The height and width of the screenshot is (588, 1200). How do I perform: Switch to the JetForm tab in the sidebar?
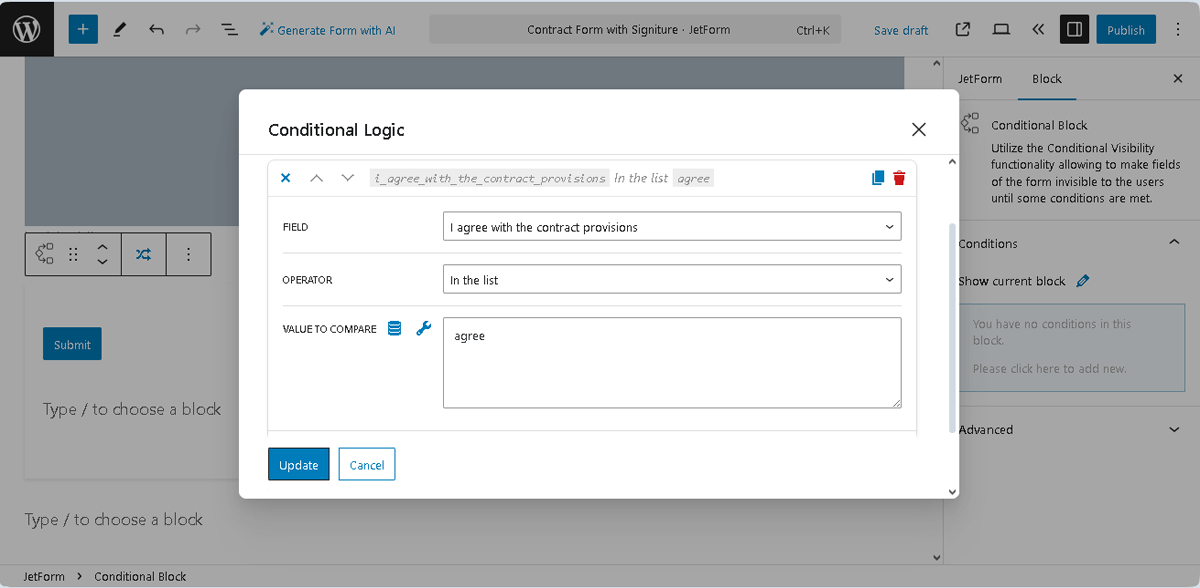tap(980, 78)
